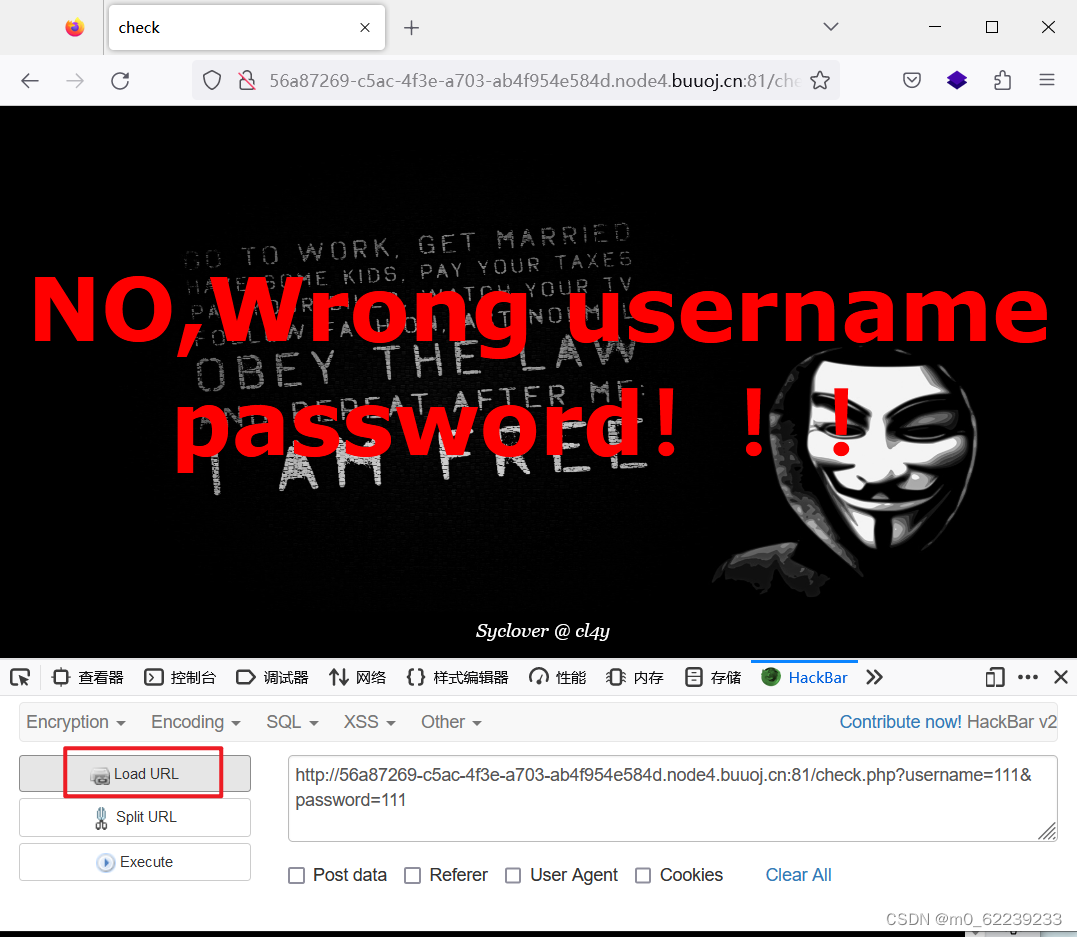
Task: Expand the Encoding dropdown in HackBar
Action: coord(196,722)
